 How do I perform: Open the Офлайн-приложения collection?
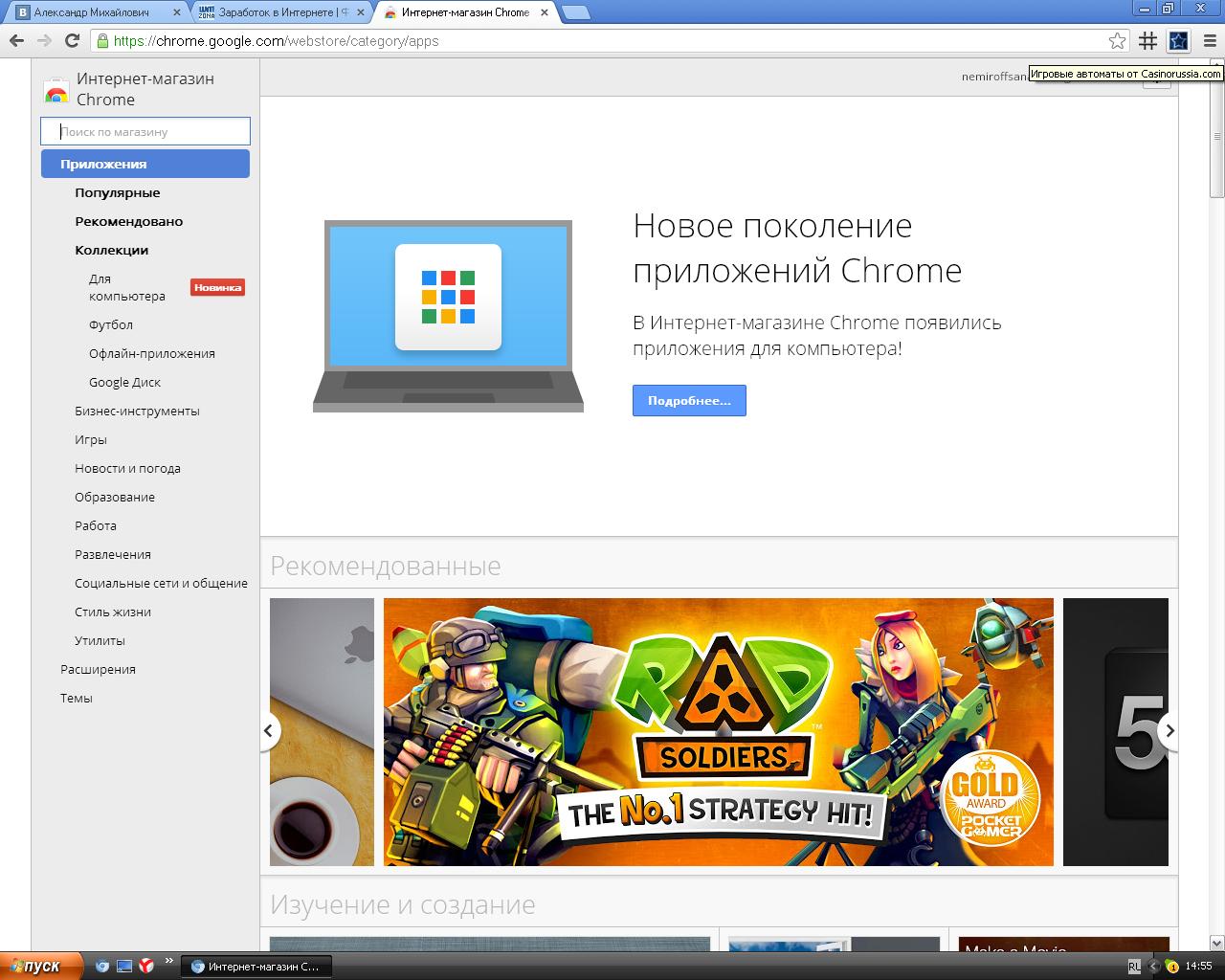[x=152, y=353]
